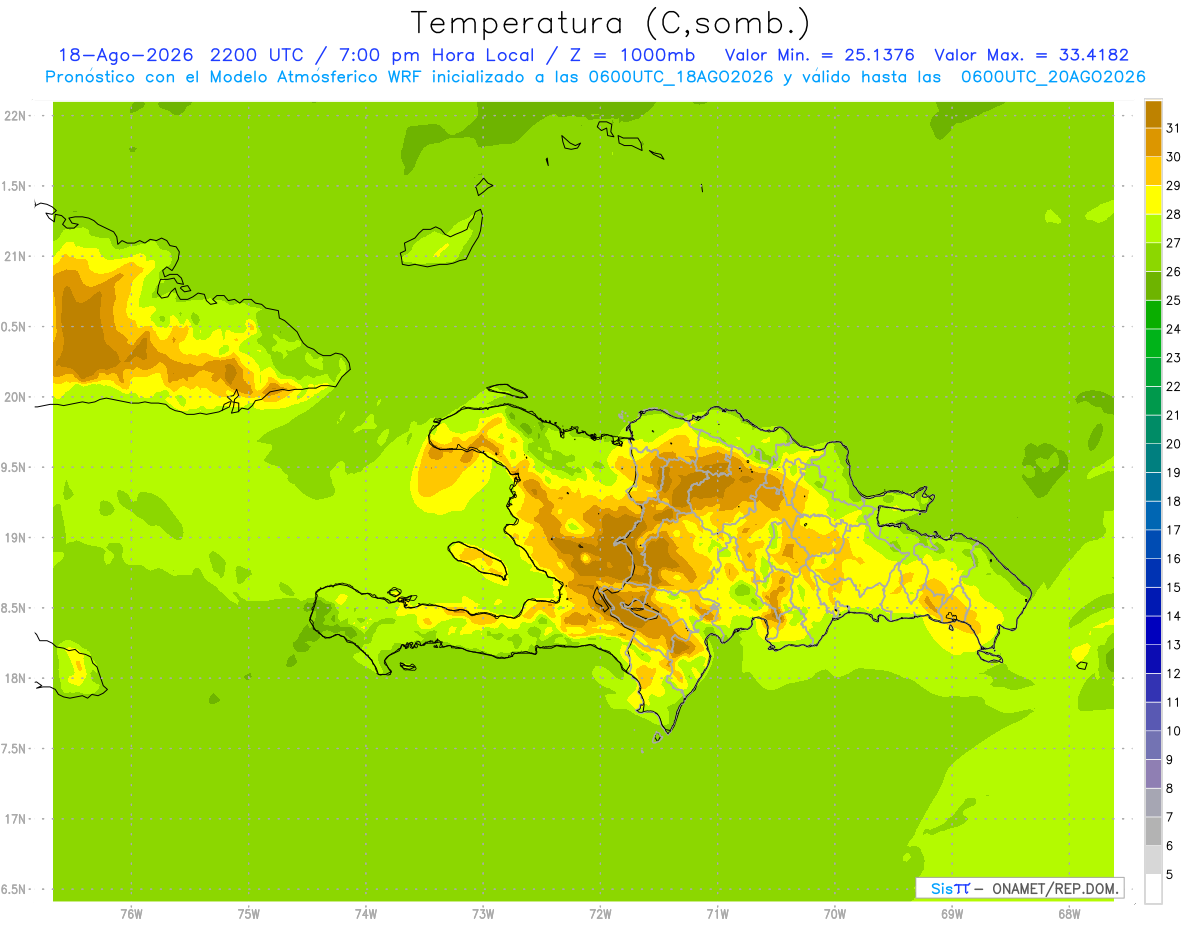Viewport: 1200px width, 927px height.
Task: Click the '27' colorbar label
Action: coord(1173,243)
